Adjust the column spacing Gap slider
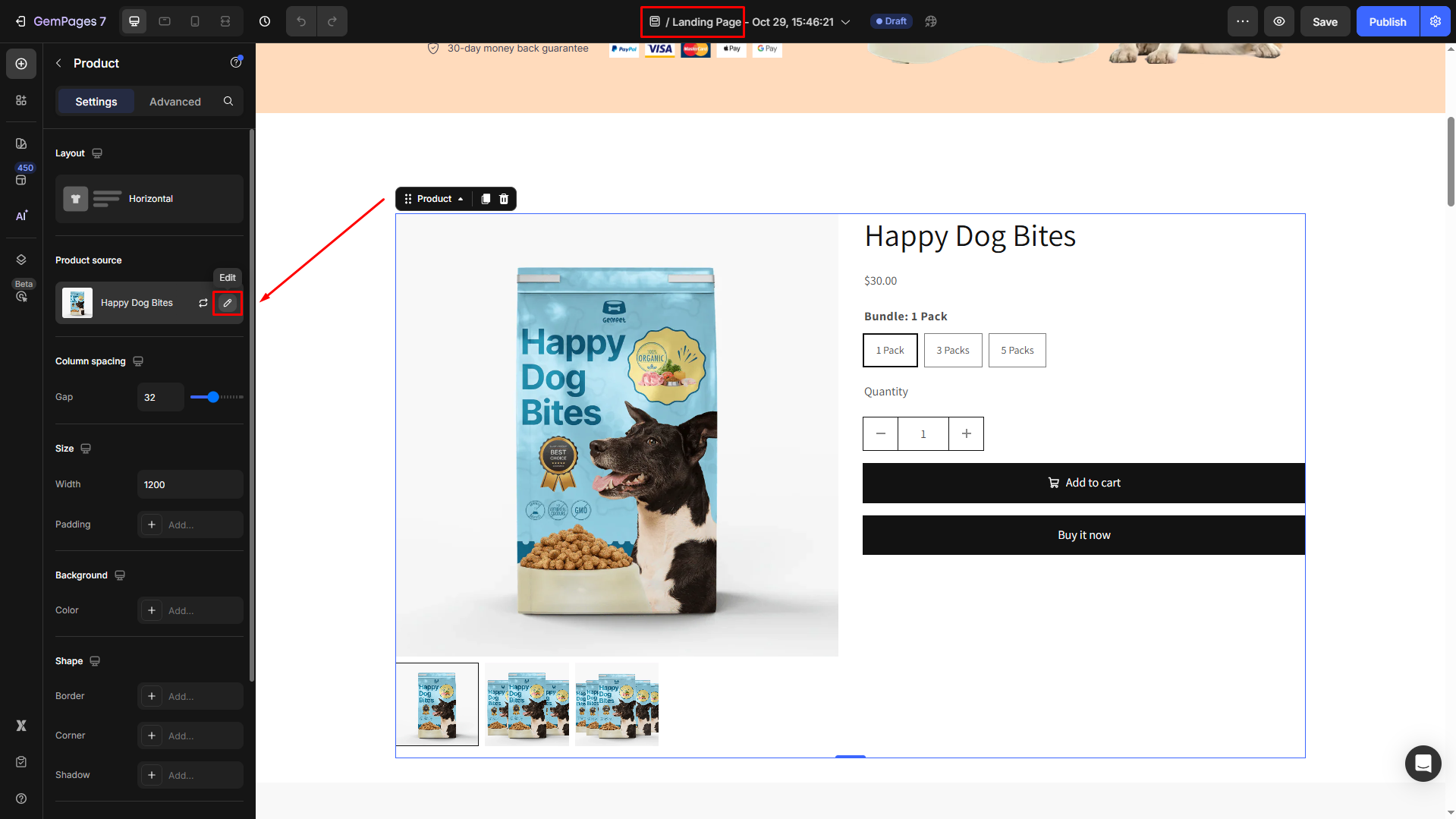This screenshot has width=1456, height=819. point(214,397)
